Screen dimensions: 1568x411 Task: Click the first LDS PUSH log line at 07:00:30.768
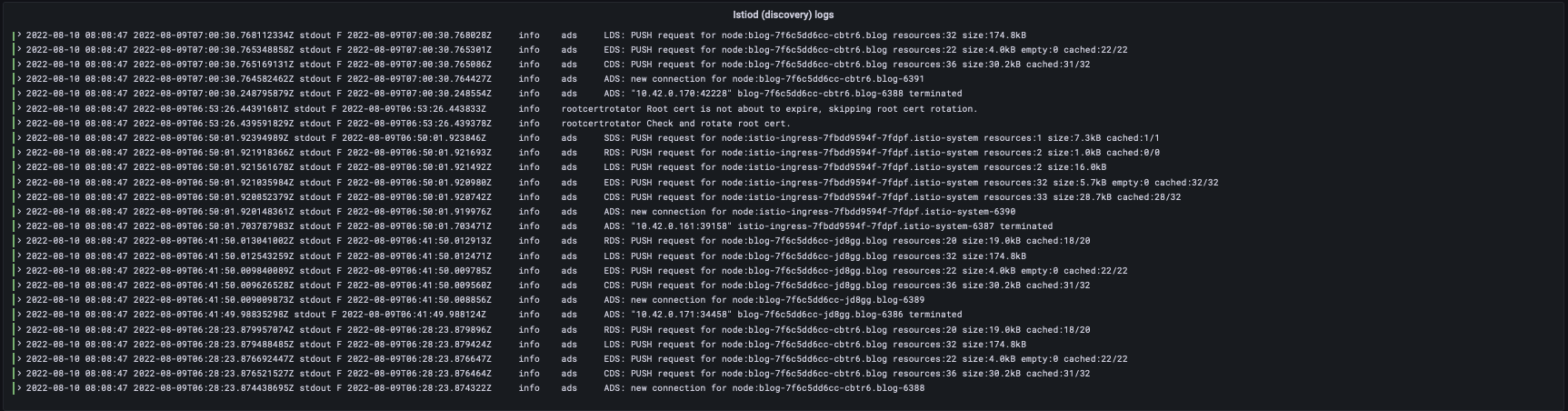(526, 35)
